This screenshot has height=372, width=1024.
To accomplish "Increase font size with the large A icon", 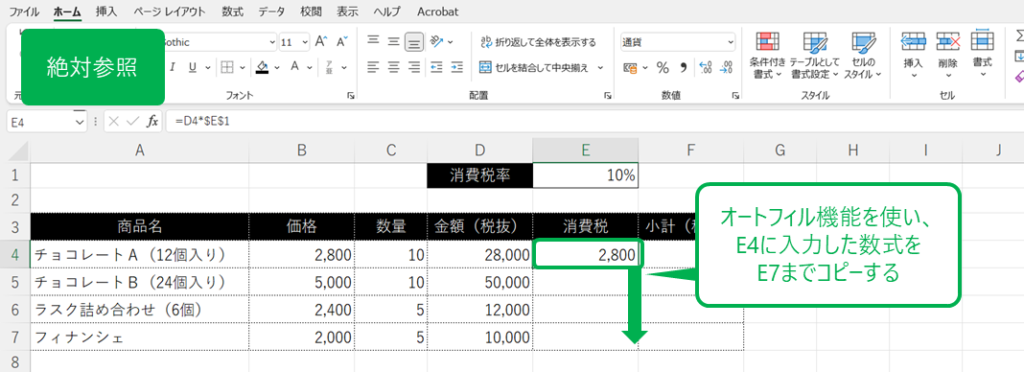I will pos(320,42).
